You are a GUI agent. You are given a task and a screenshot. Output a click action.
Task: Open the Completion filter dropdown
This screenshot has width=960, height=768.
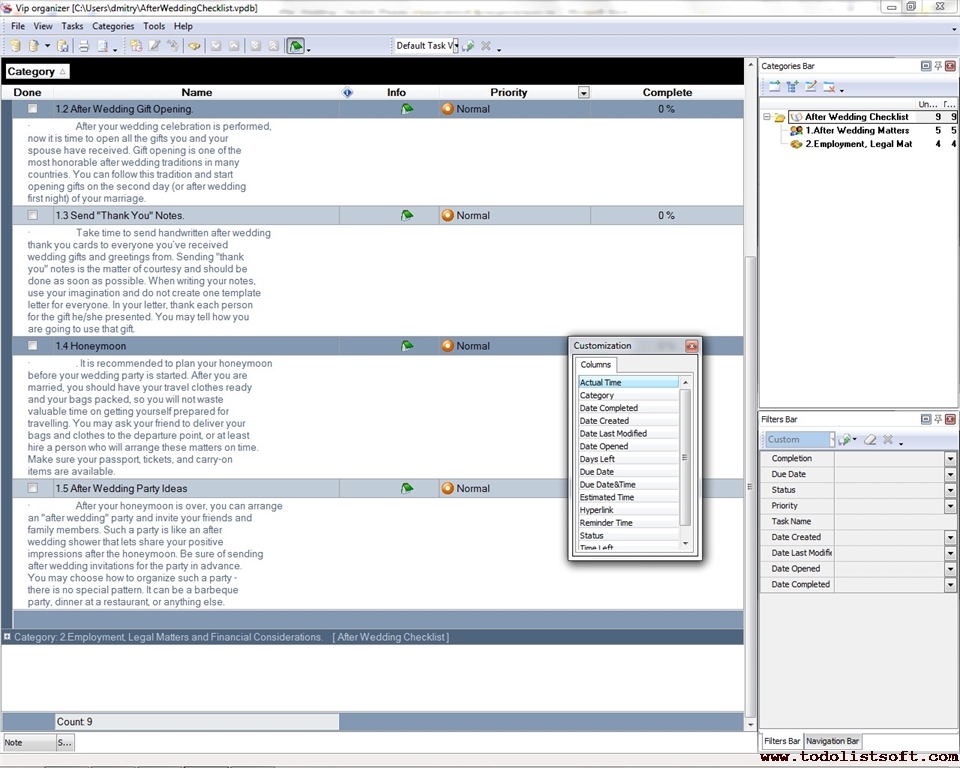coord(950,459)
